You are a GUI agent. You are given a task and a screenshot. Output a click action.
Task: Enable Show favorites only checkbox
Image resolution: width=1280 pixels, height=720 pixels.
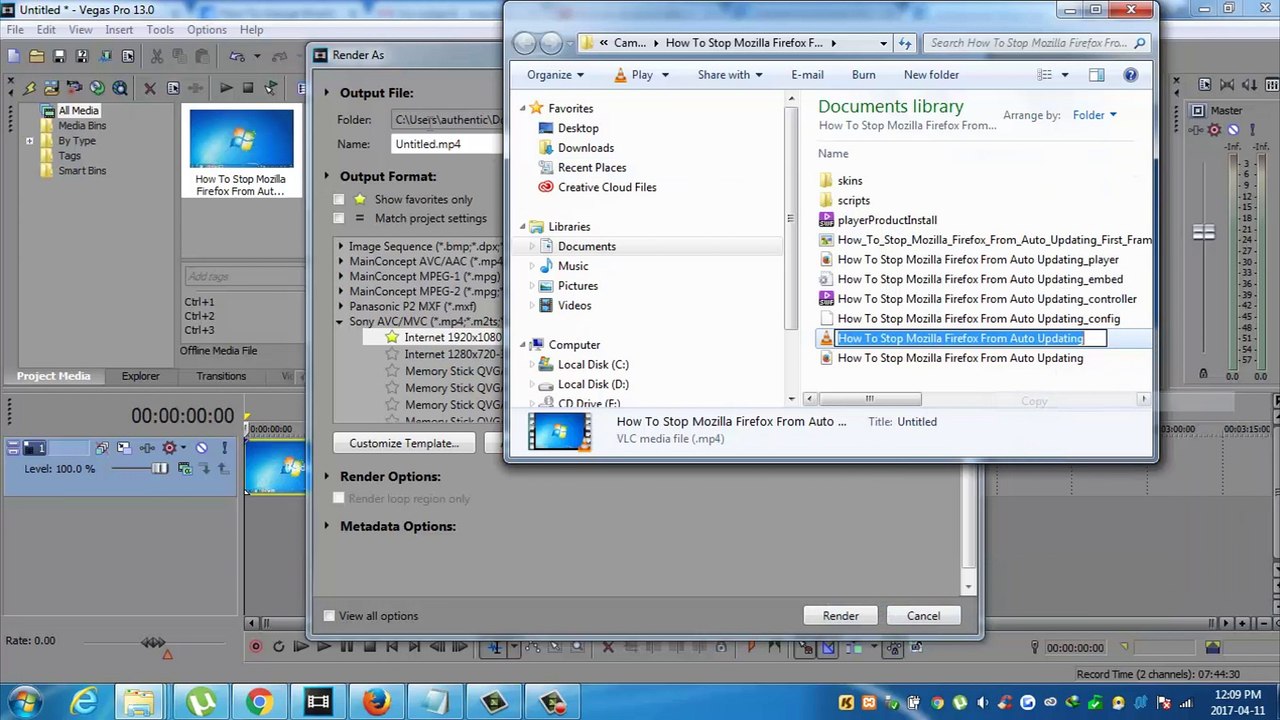339,199
